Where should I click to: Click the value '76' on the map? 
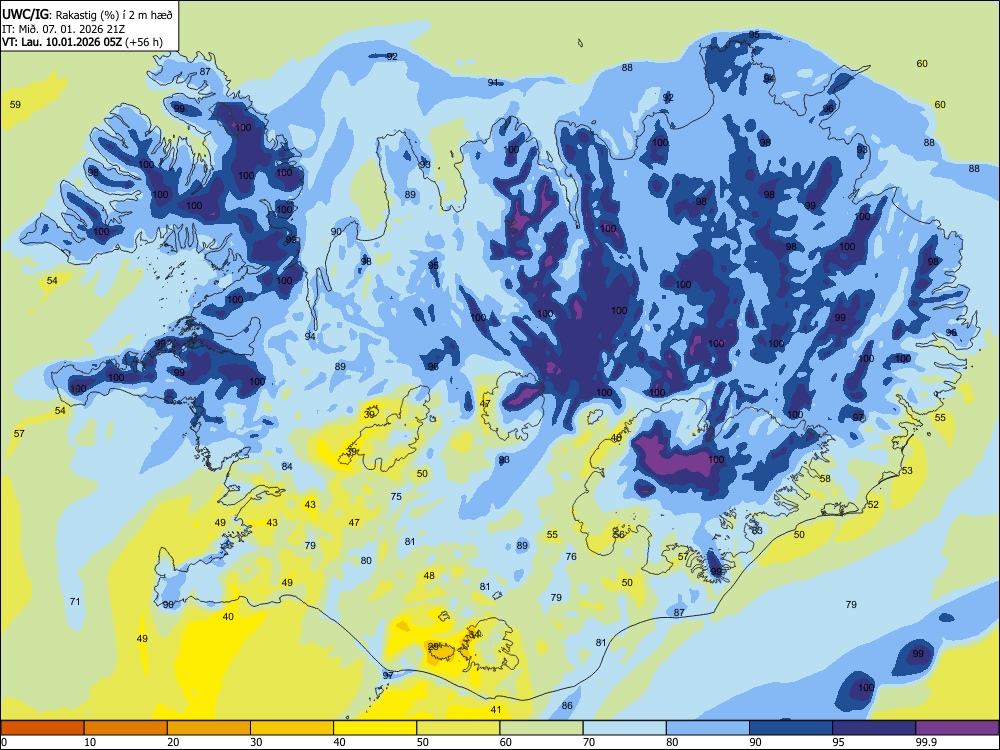pos(571,556)
